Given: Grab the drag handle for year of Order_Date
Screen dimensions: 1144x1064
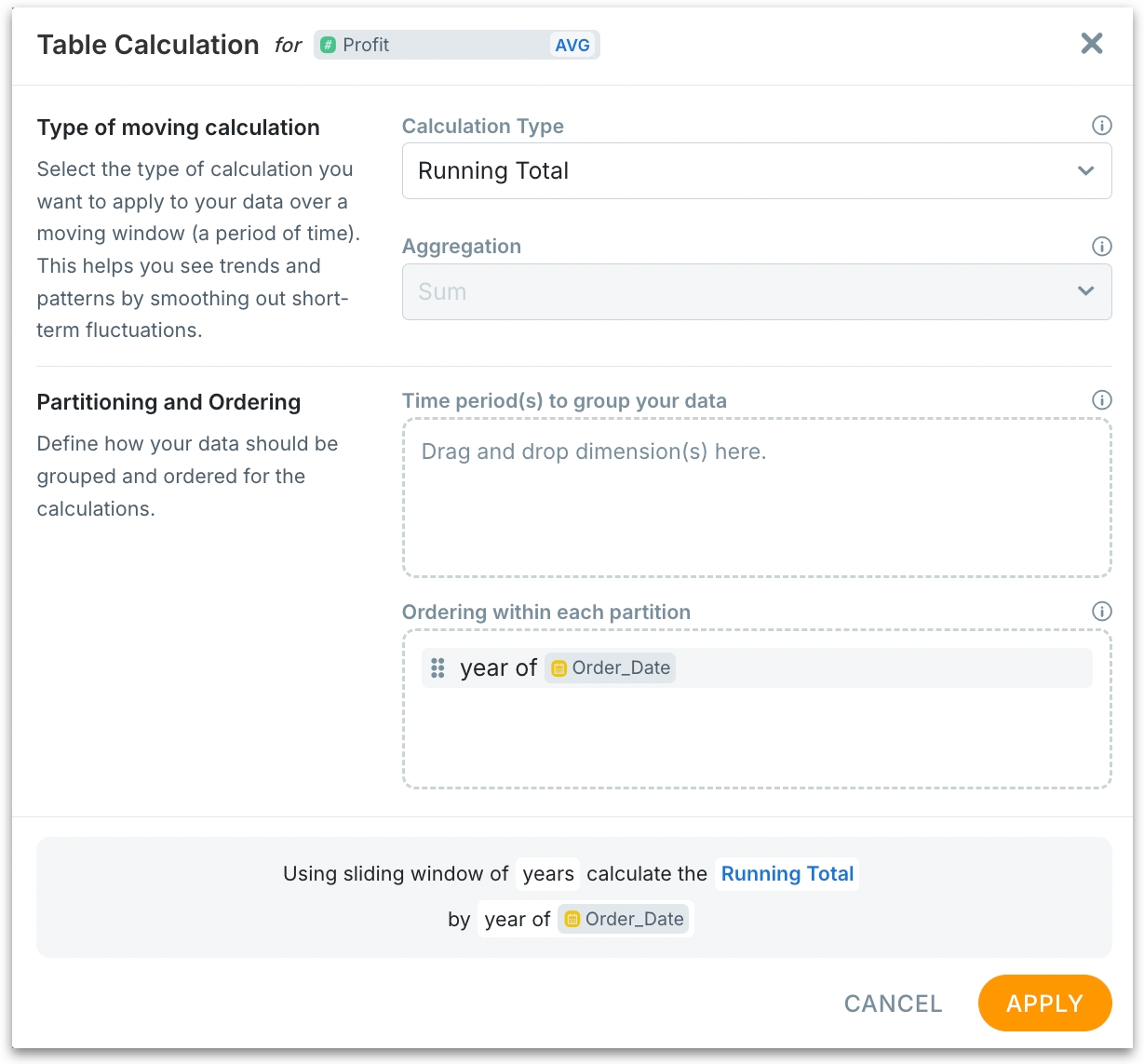Looking at the screenshot, I should pyautogui.click(x=437, y=668).
